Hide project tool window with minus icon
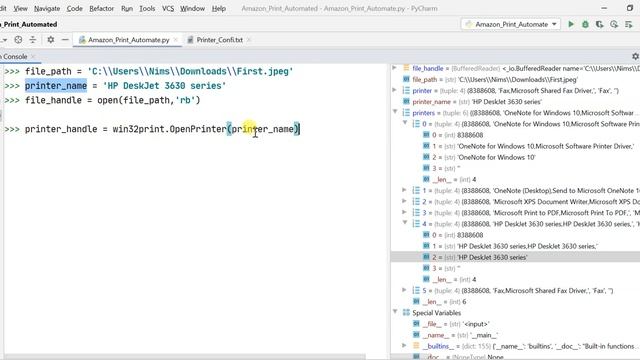This screenshot has height=360, width=640. 65,40
